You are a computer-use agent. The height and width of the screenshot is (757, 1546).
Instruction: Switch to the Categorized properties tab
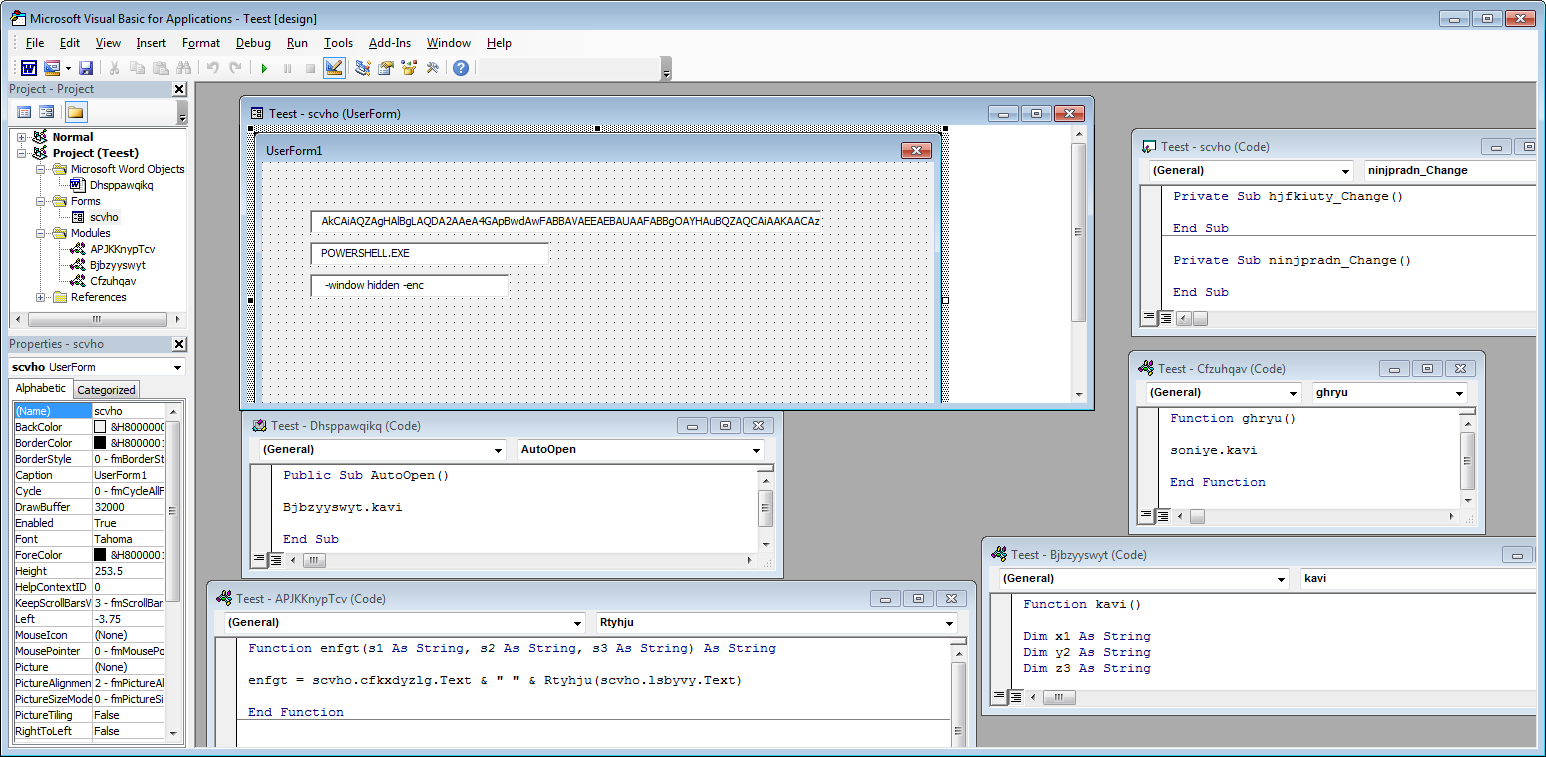pos(106,390)
